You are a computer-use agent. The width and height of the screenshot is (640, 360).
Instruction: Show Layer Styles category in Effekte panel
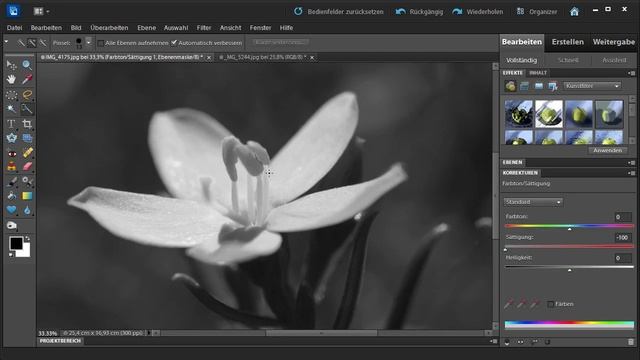[x=524, y=86]
